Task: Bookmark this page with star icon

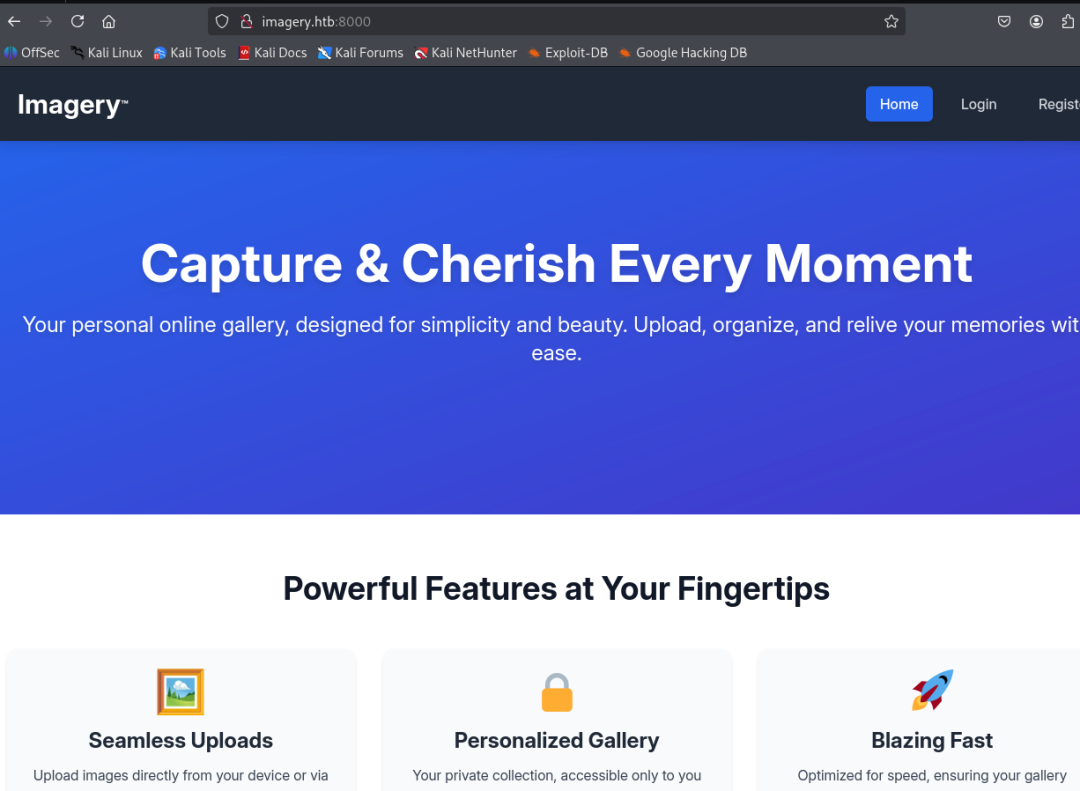Action: (891, 21)
